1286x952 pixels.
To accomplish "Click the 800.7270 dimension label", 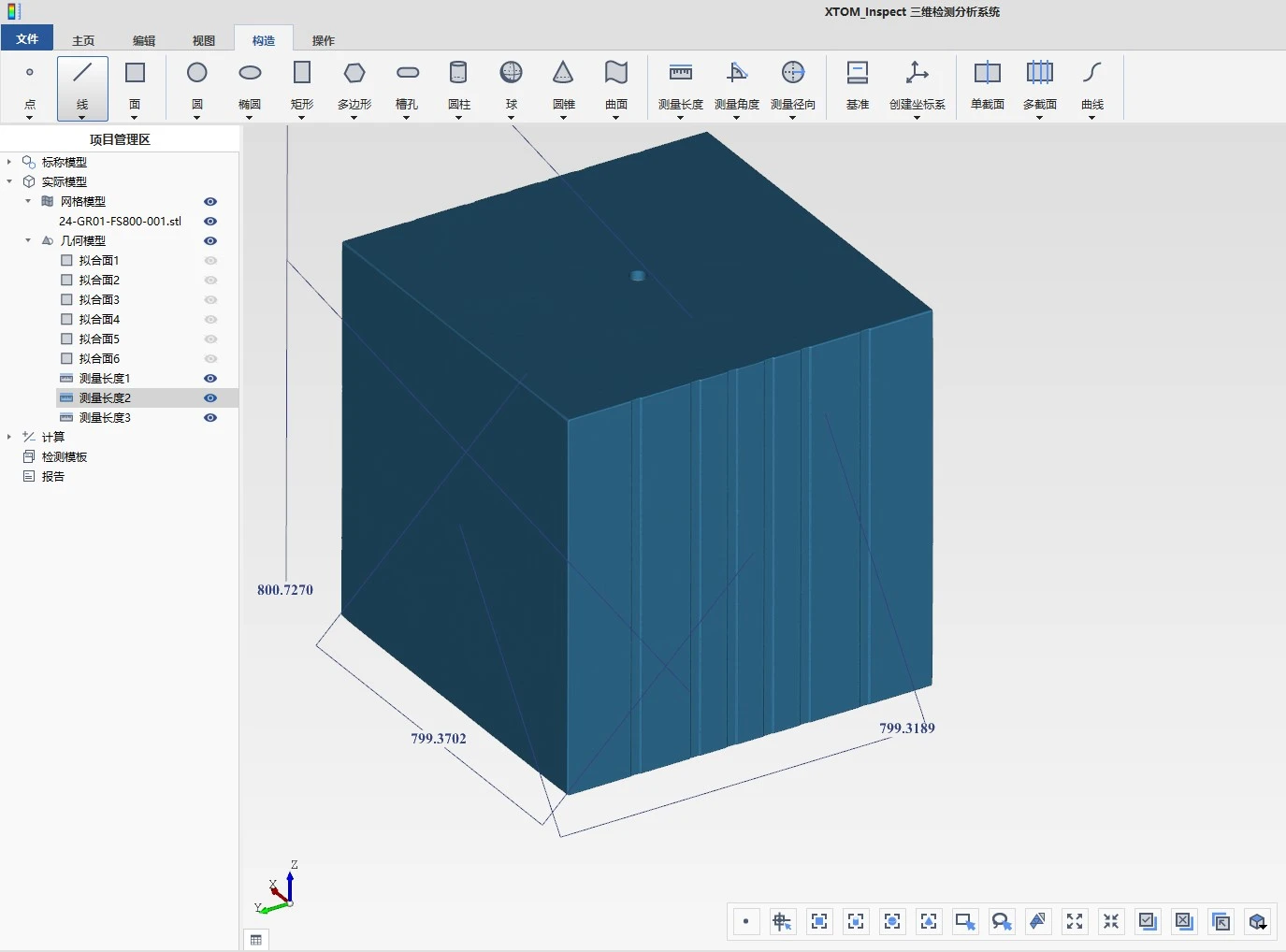I will [x=285, y=589].
